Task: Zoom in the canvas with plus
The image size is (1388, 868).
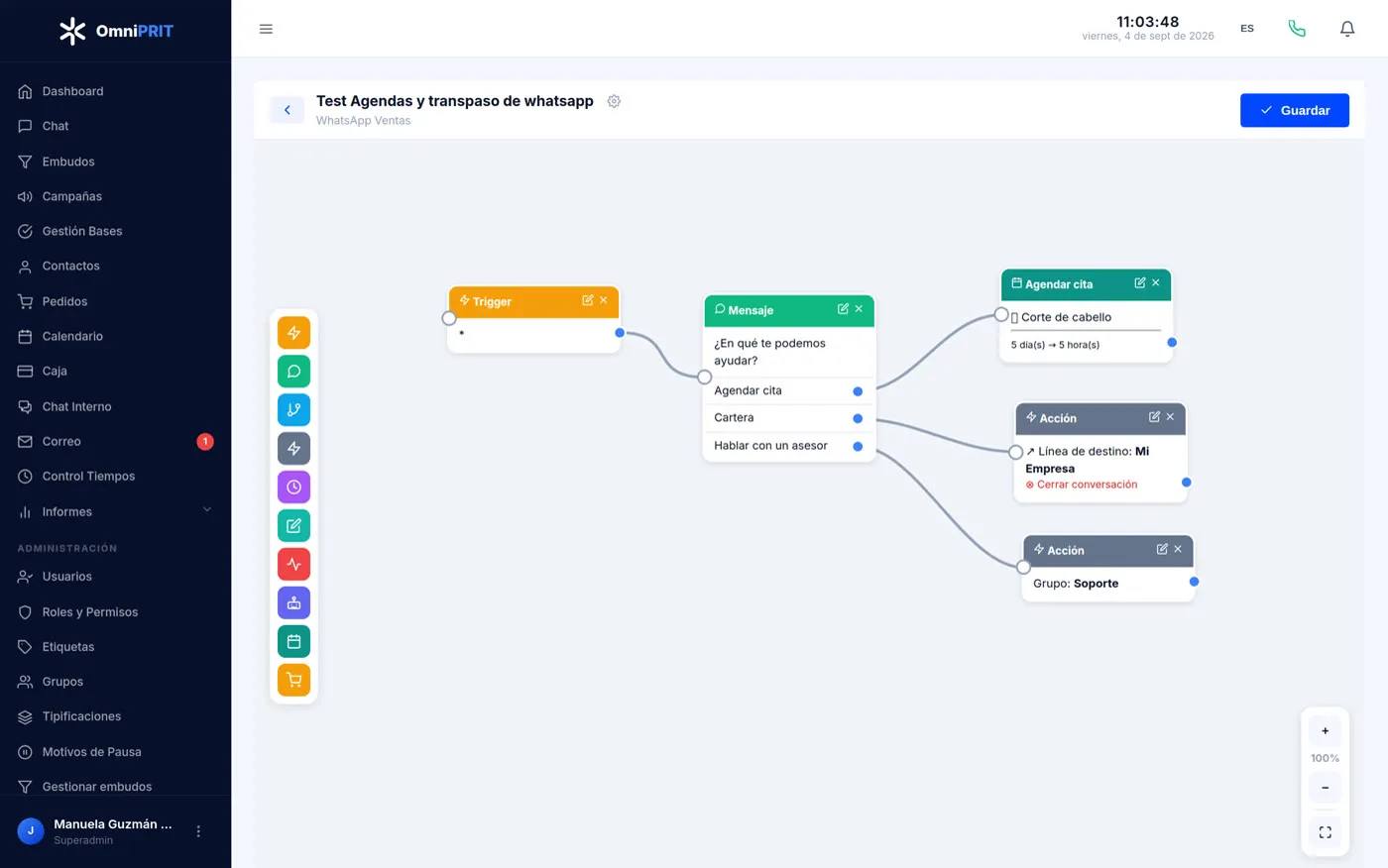Action: tap(1326, 731)
